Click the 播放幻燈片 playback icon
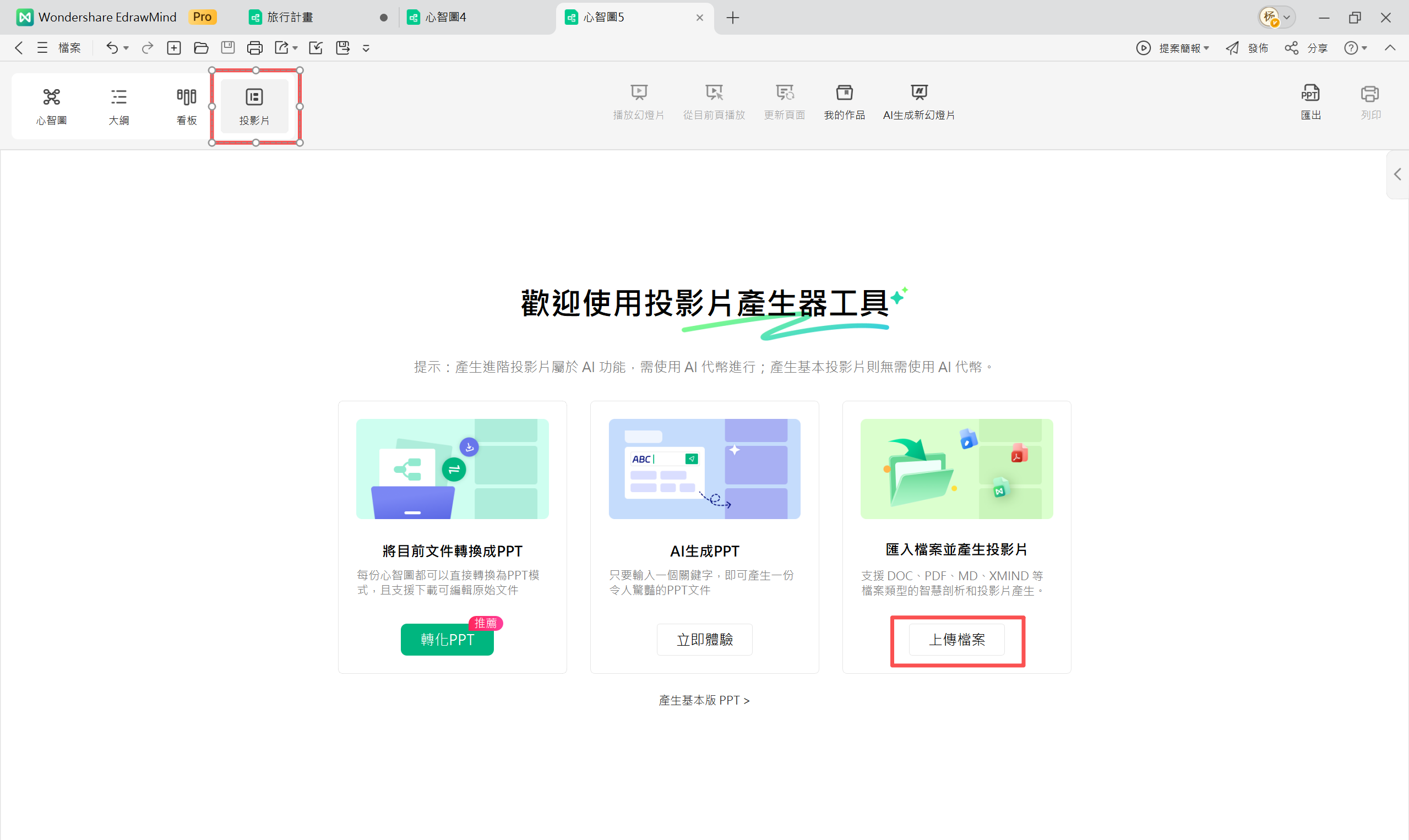This screenshot has width=1409, height=840. (639, 101)
